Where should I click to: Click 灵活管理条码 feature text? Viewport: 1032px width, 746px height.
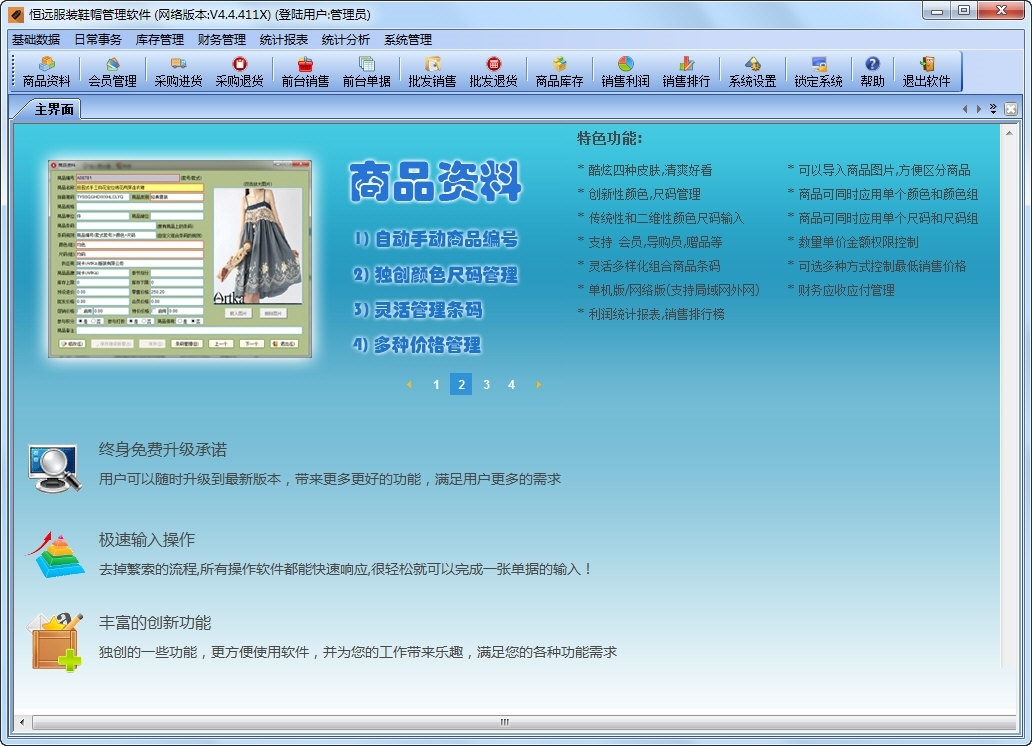pyautogui.click(x=418, y=309)
